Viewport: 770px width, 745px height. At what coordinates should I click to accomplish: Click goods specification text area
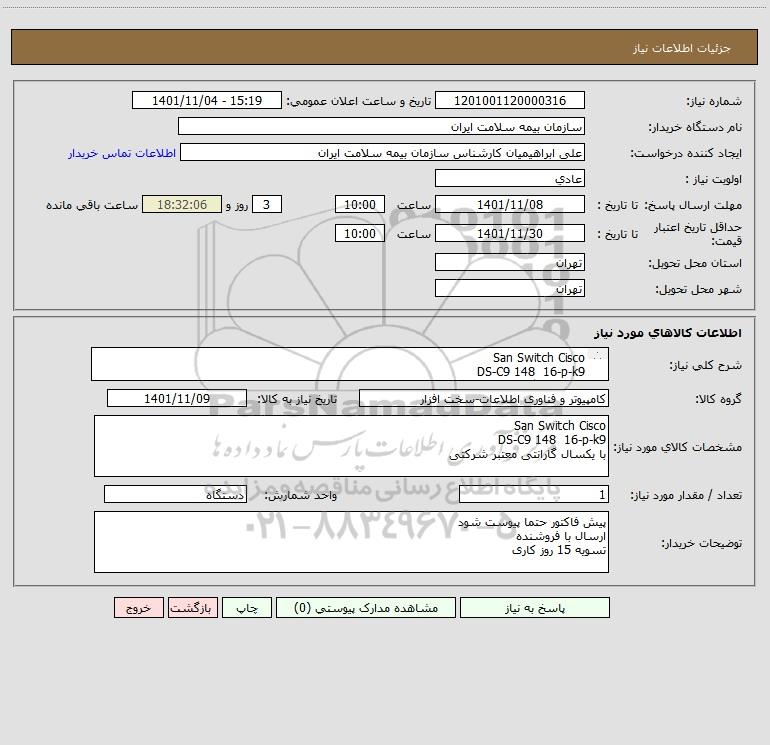point(351,446)
